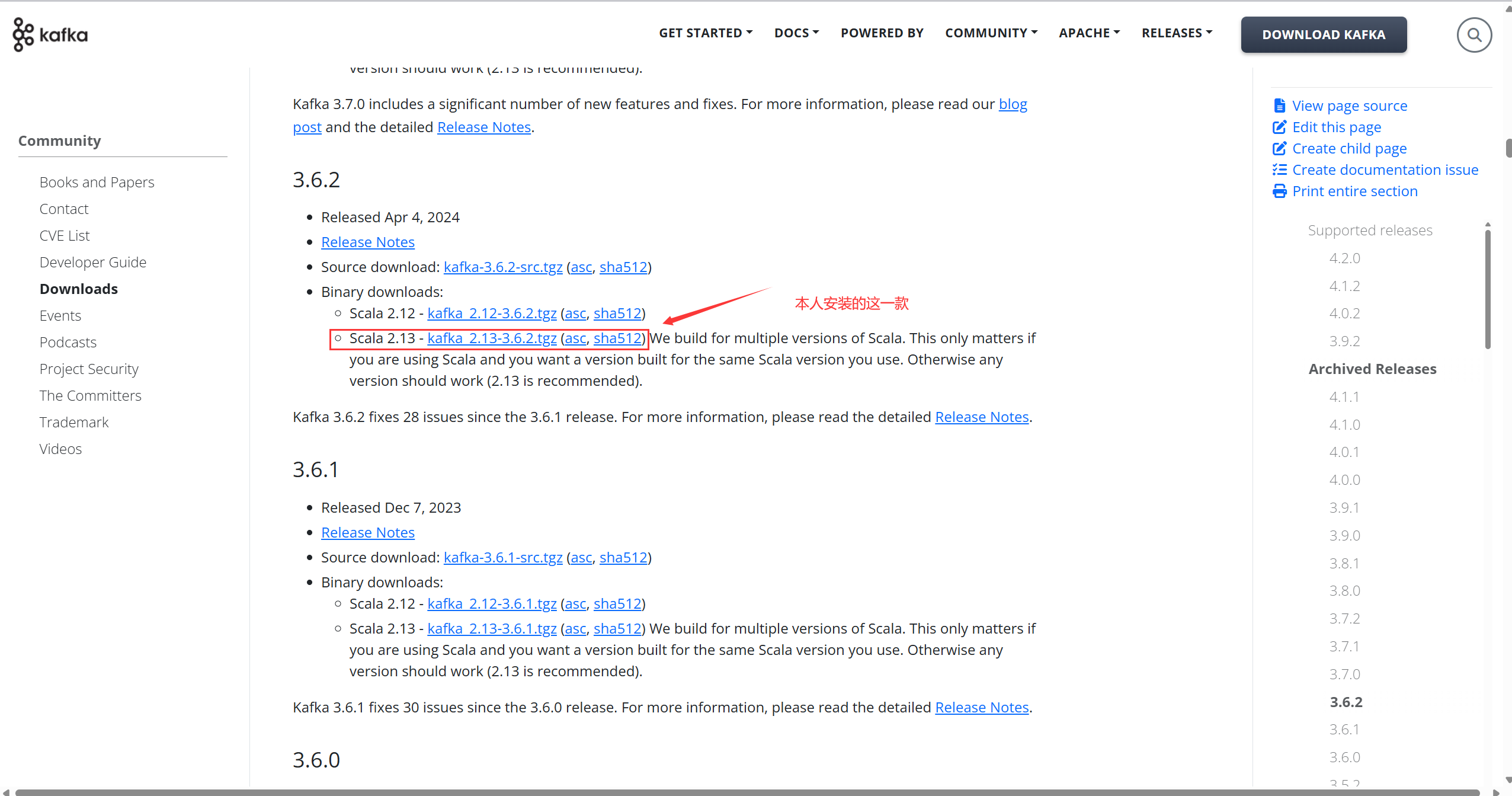Click the View page source document icon
This screenshot has width=1512, height=796.
point(1279,106)
